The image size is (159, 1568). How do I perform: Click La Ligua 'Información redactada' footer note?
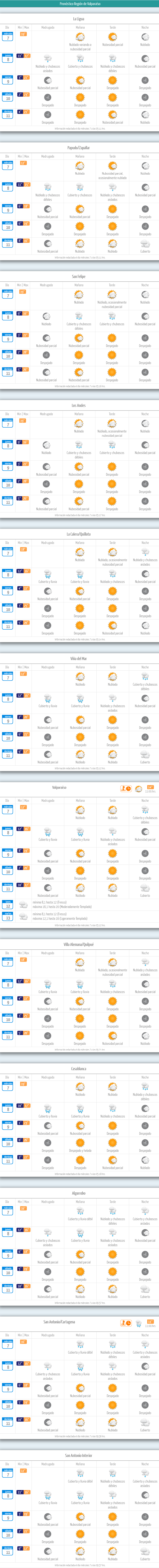pos(80,129)
